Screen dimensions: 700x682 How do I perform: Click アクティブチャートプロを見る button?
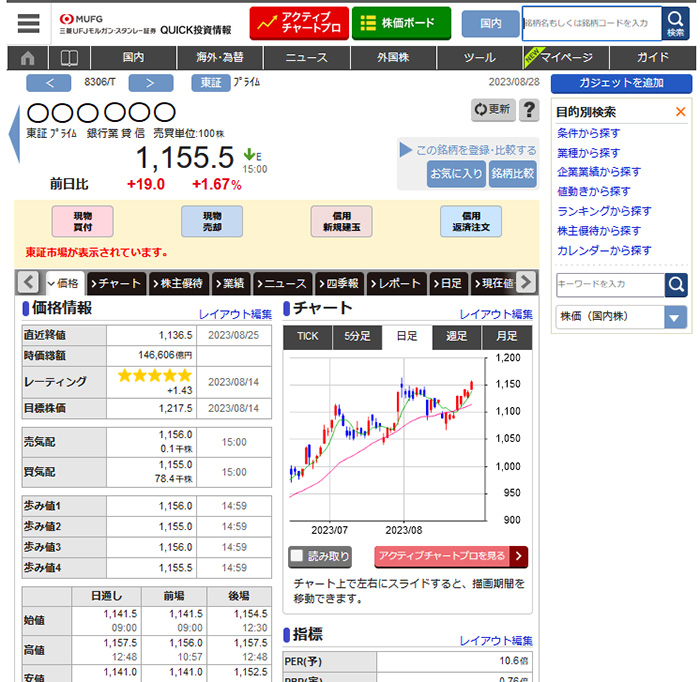[x=451, y=556]
